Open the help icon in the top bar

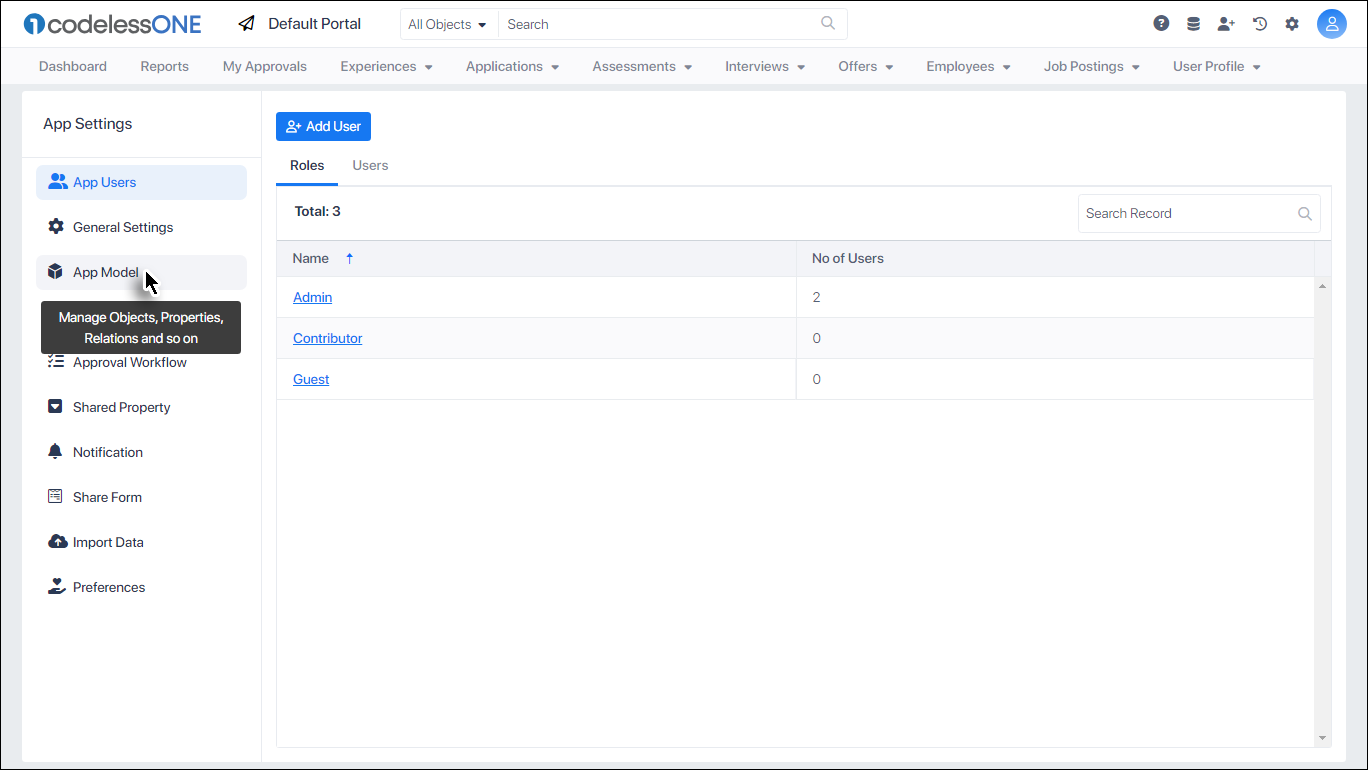tap(1161, 22)
